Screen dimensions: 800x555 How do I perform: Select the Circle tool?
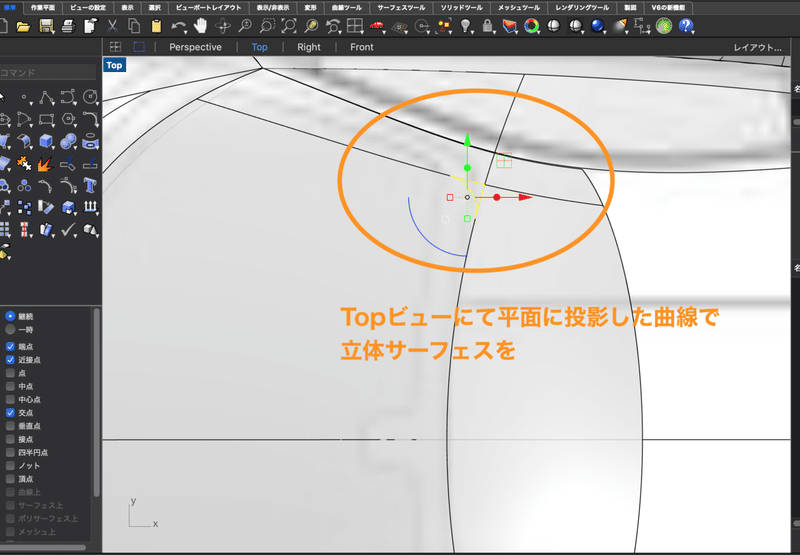[90, 97]
